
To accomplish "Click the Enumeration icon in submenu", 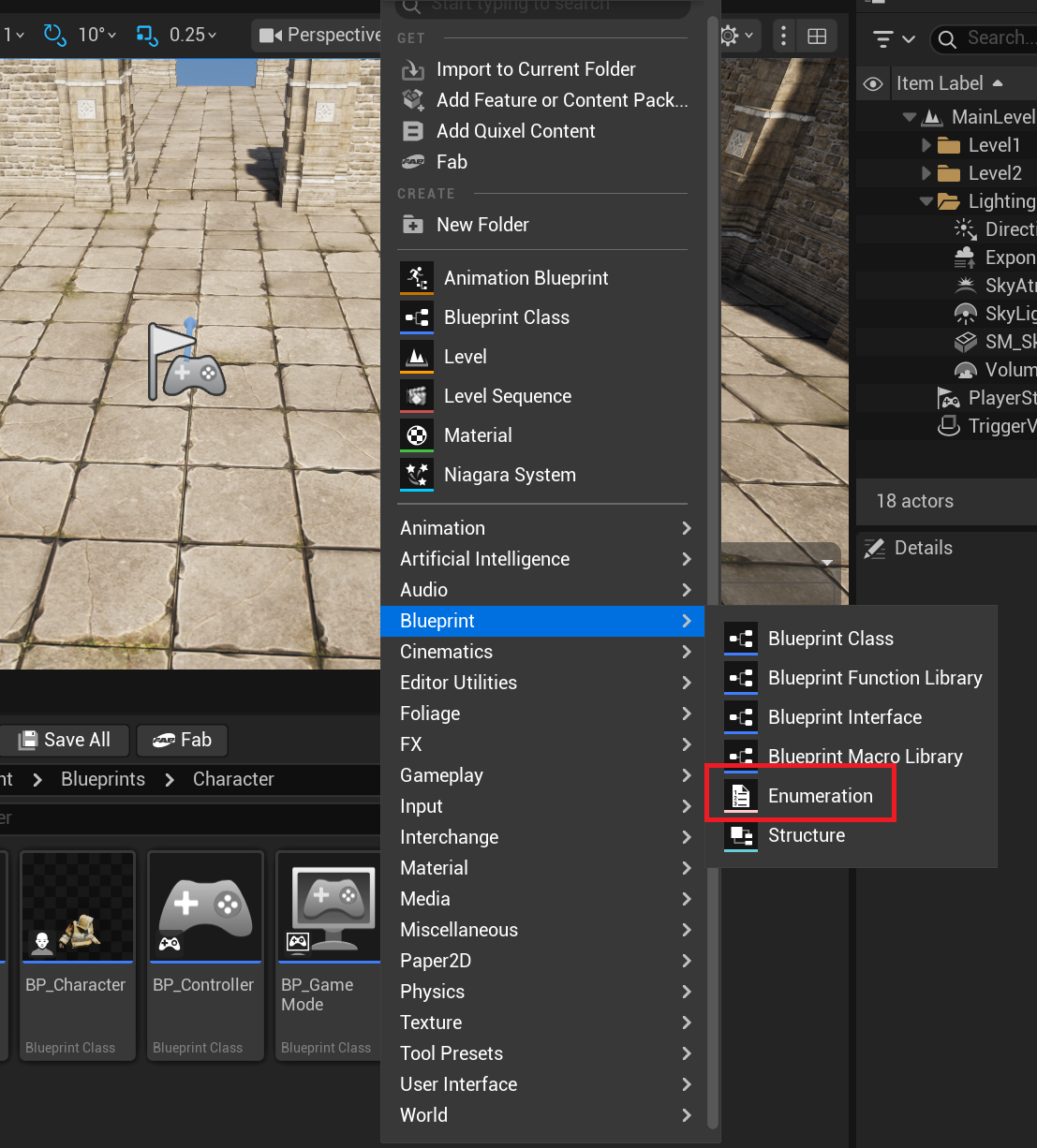I will [x=741, y=796].
